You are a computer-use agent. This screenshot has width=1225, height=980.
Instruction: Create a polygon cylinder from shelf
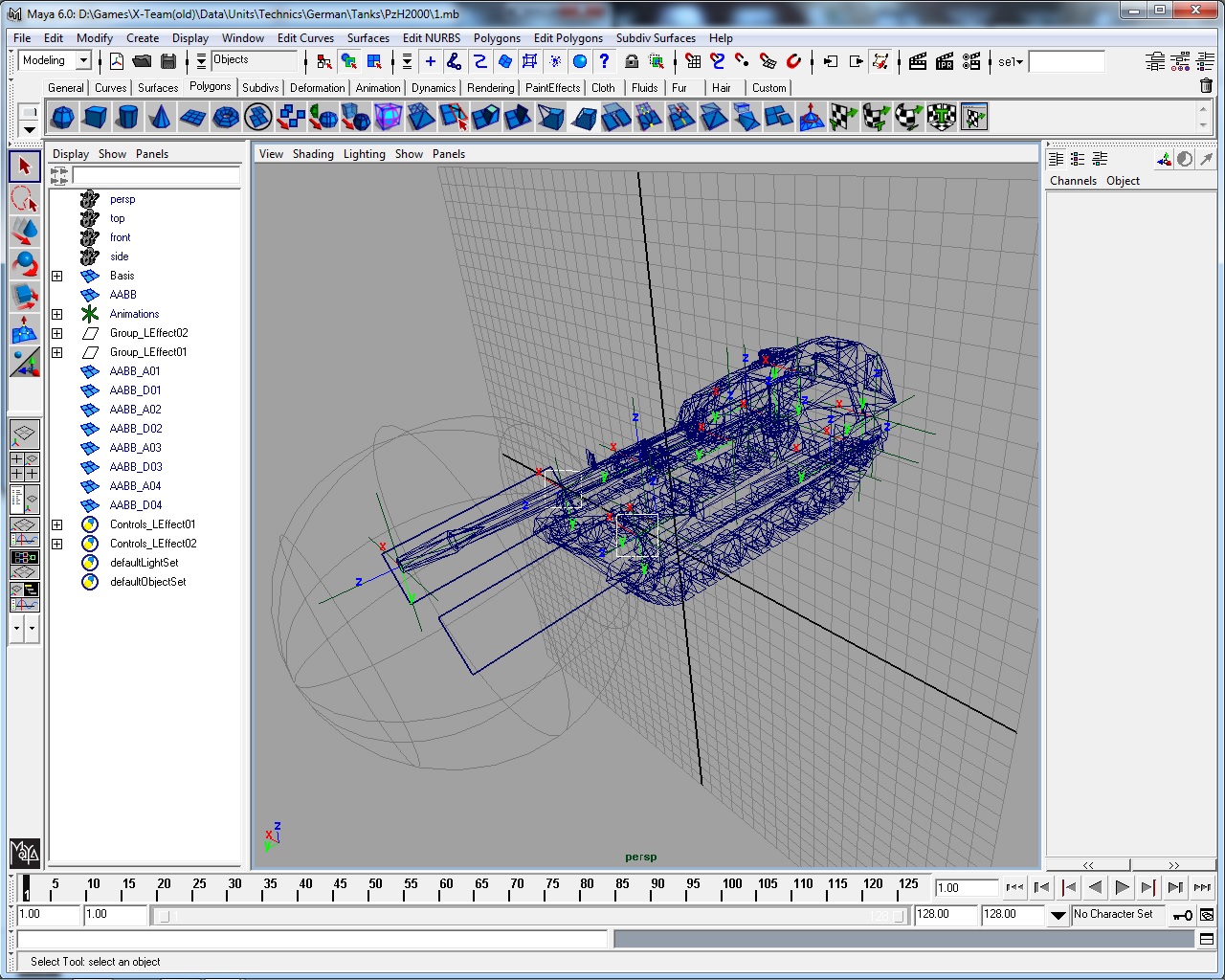(127, 118)
